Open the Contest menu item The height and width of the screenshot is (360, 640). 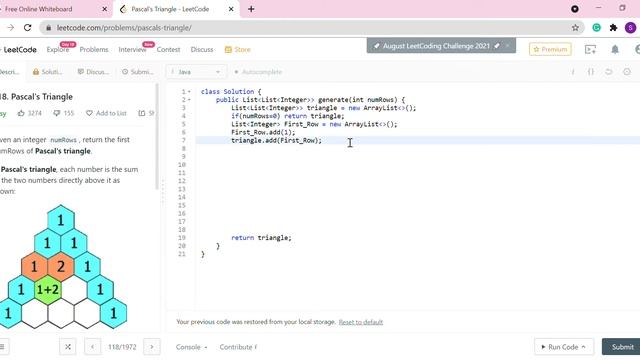point(168,49)
